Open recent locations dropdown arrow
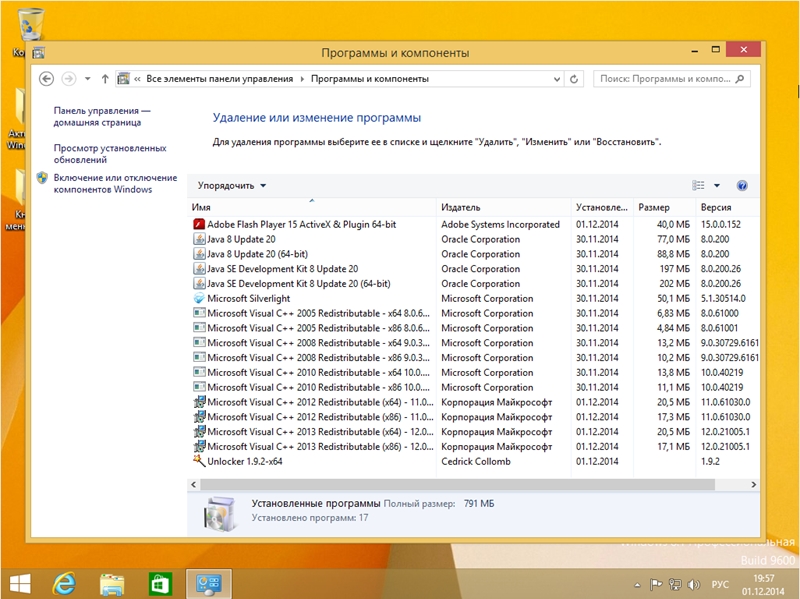This screenshot has height=599, width=800. pos(88,79)
